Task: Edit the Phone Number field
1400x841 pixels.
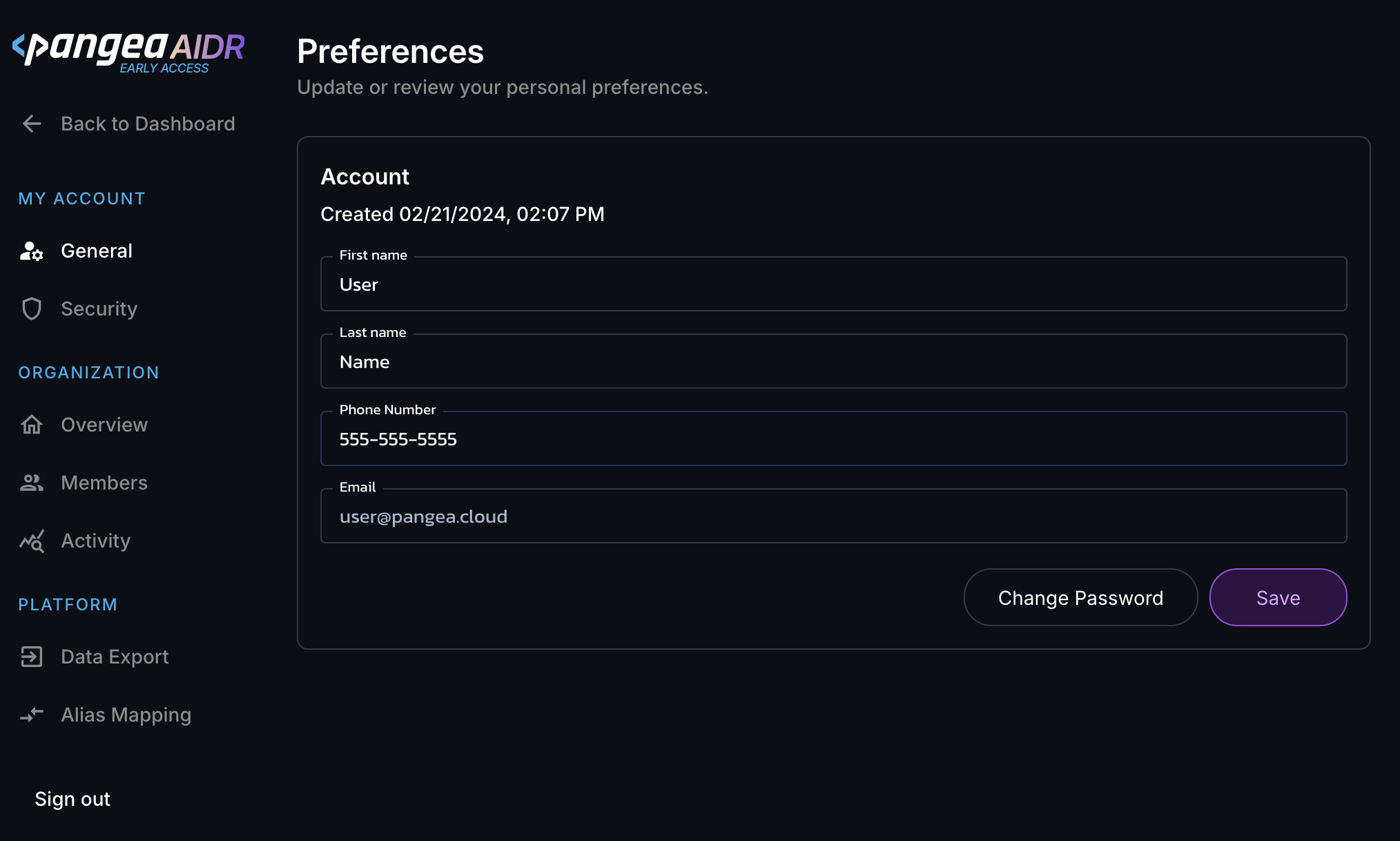Action: (x=833, y=439)
